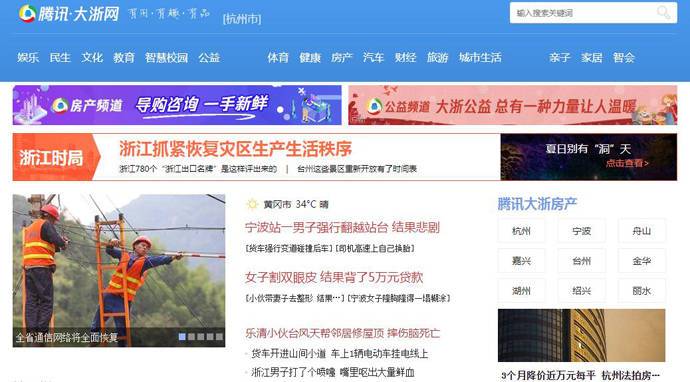
Task: Open the 宁波女子撞胸 bracketed link
Action: tap(399, 298)
